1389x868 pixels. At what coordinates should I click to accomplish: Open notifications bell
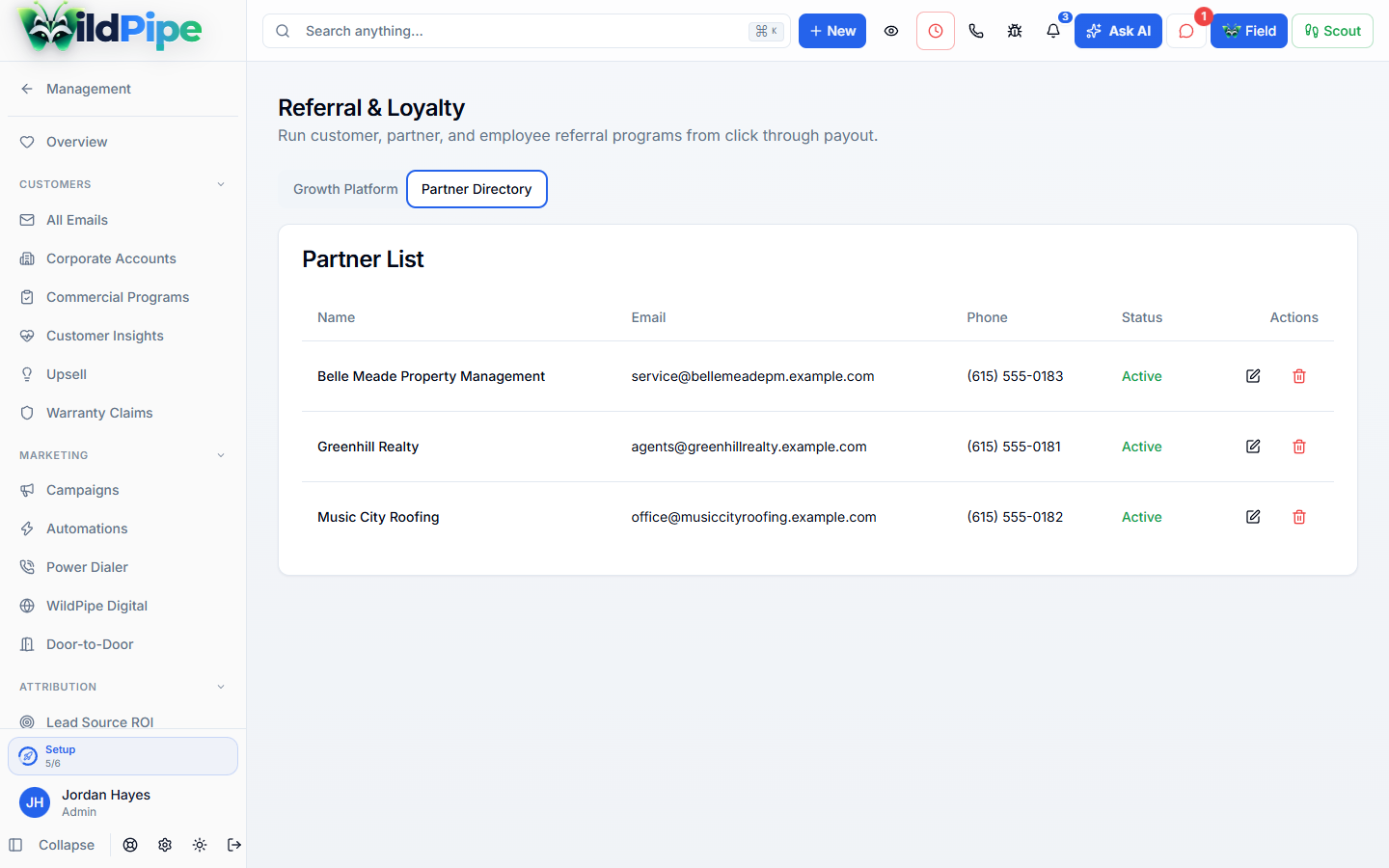click(x=1053, y=31)
